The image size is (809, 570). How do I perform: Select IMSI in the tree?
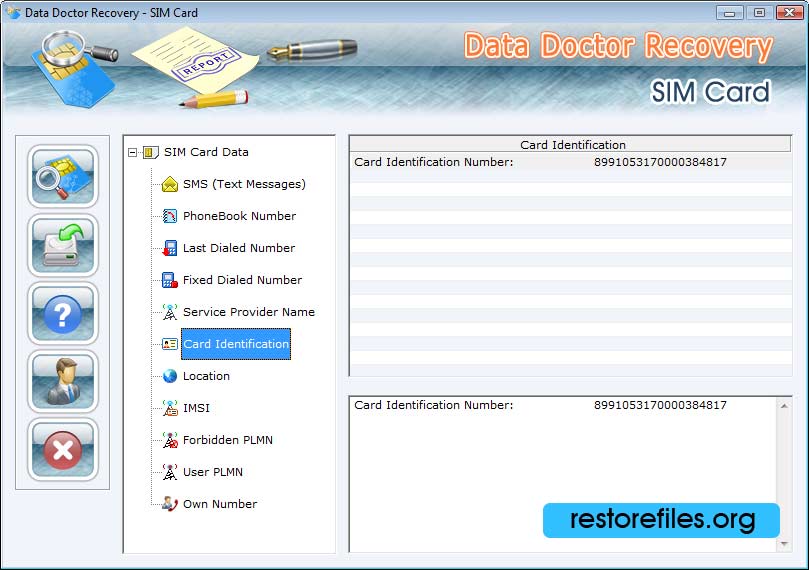tap(196, 408)
